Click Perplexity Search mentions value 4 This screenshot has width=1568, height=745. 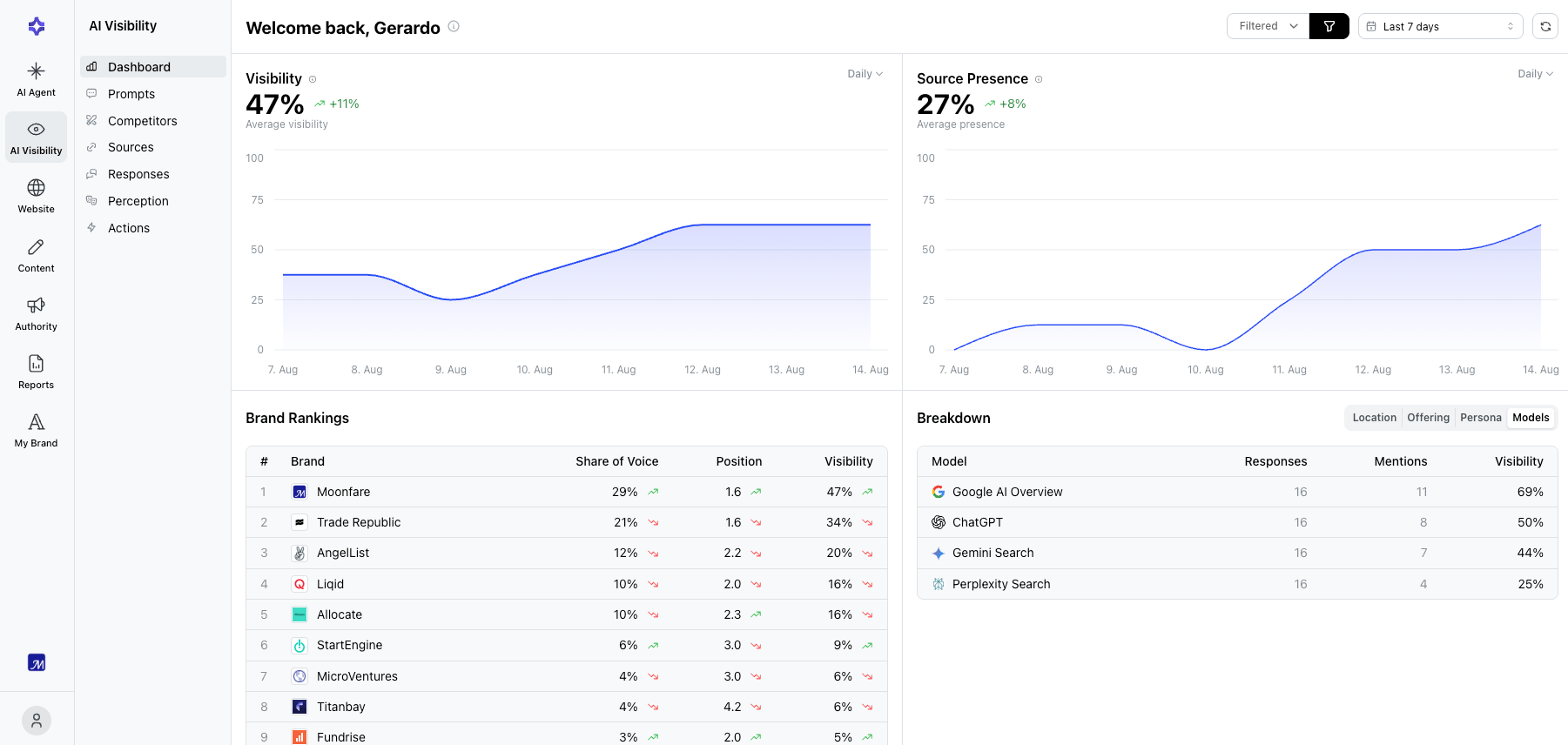tap(1423, 584)
